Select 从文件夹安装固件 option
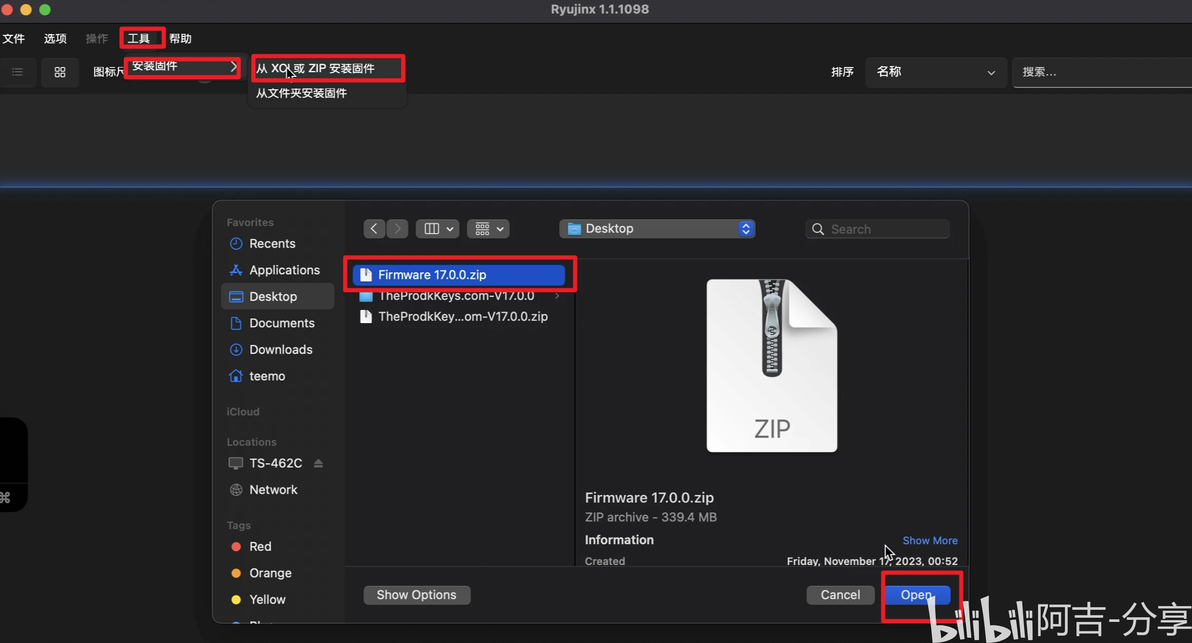The width and height of the screenshot is (1192, 643). [x=328, y=93]
